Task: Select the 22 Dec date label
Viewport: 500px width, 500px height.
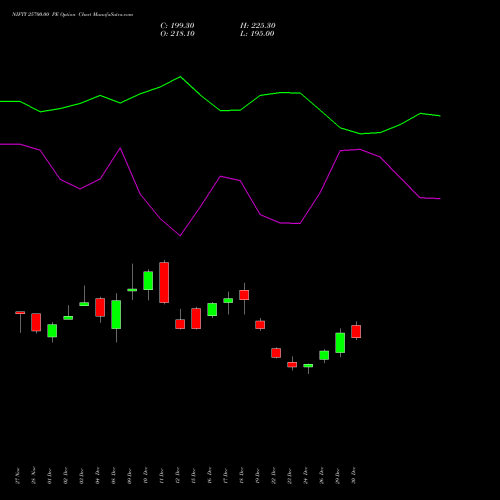Action: click(x=274, y=476)
